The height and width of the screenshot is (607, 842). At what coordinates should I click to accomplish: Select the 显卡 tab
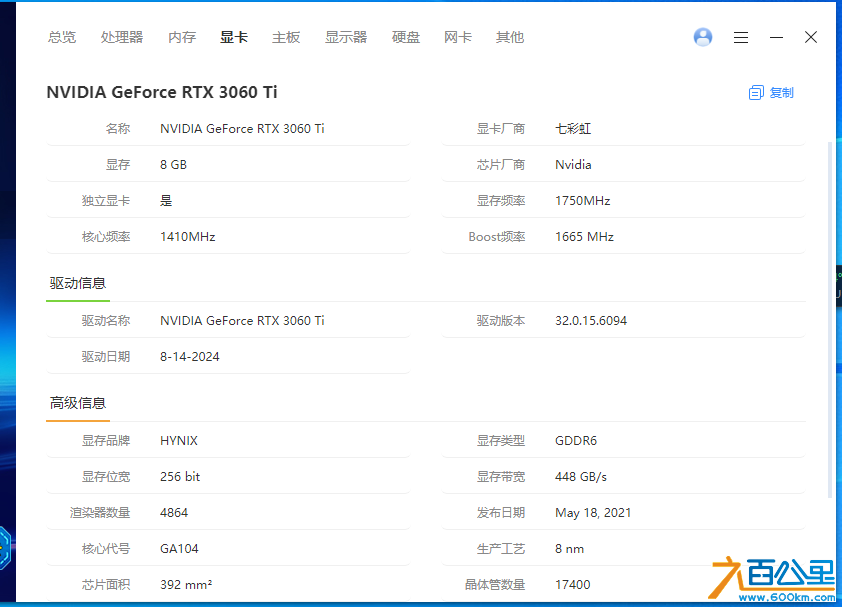[x=234, y=37]
